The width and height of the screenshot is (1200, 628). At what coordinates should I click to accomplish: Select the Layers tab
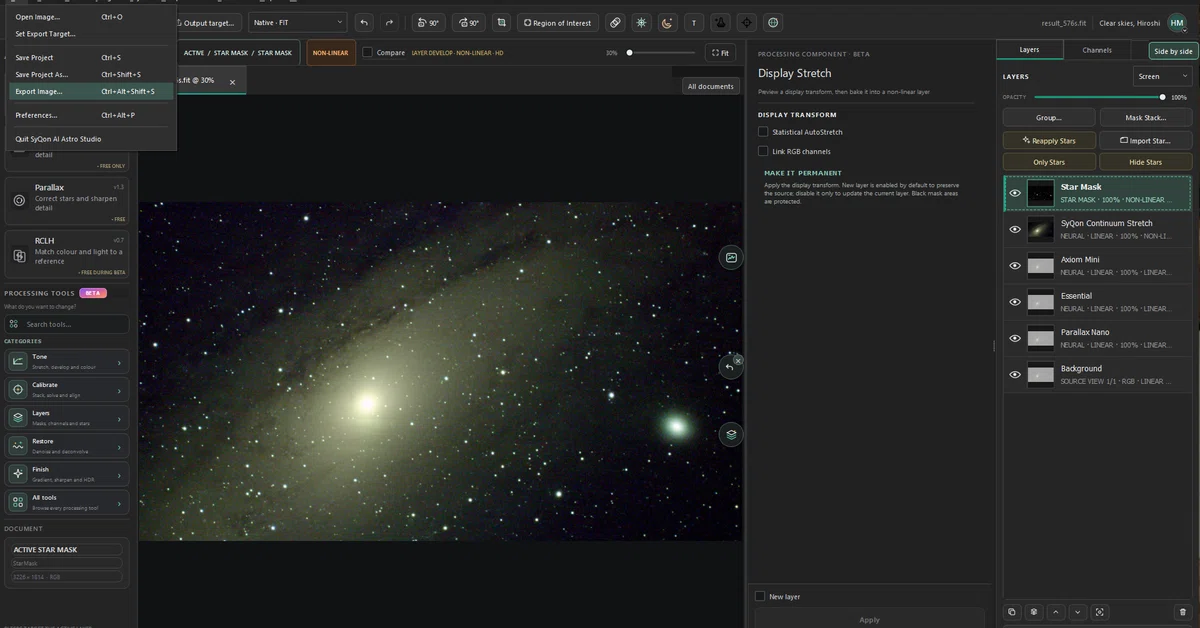pyautogui.click(x=1029, y=50)
